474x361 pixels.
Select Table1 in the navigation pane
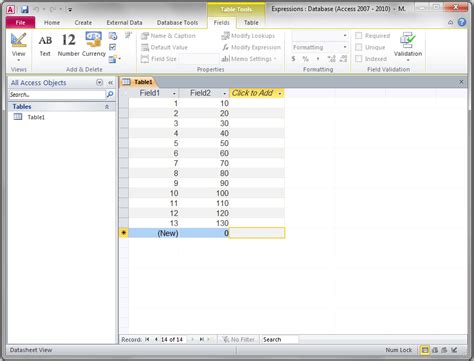(x=36, y=117)
